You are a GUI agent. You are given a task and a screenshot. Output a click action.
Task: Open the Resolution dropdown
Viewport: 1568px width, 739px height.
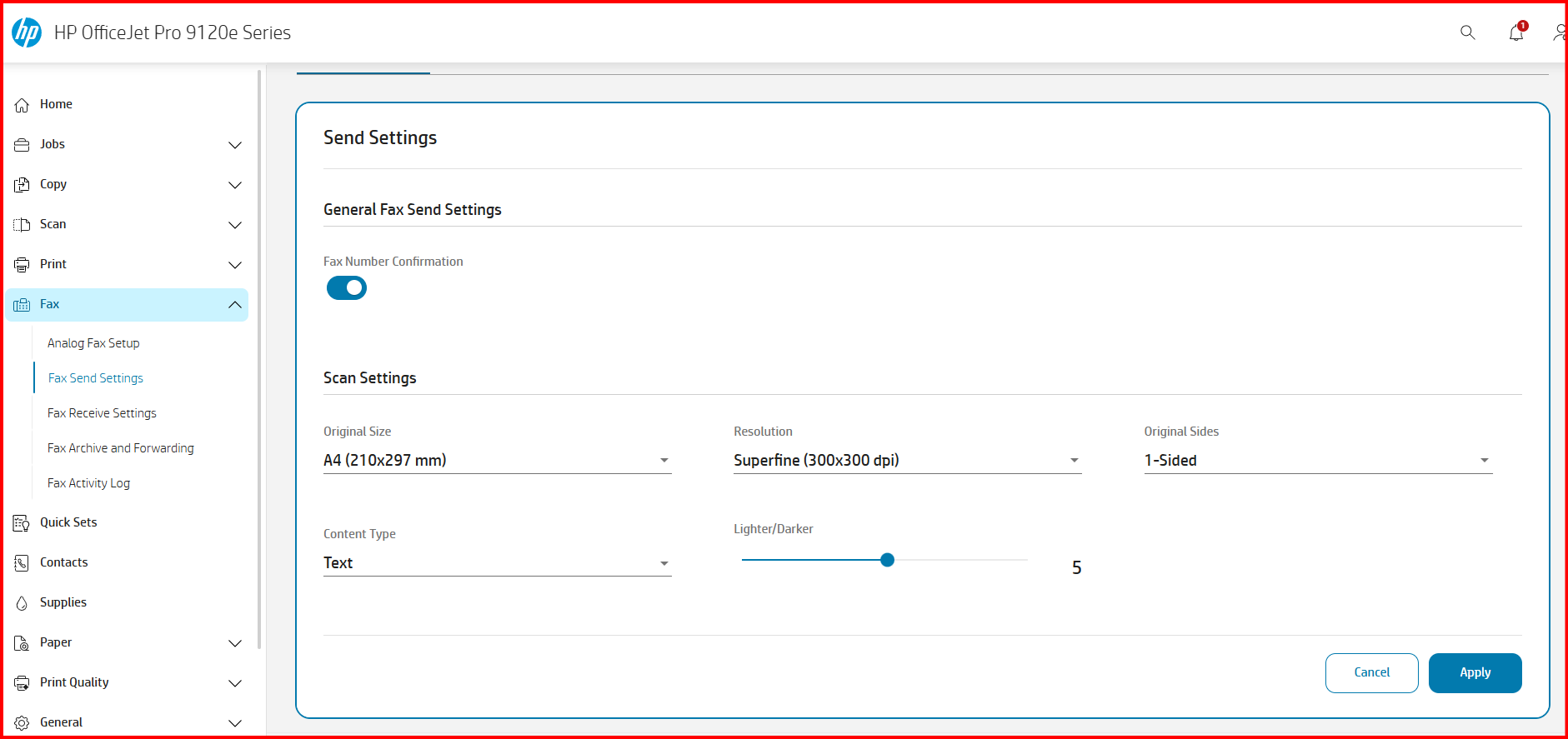908,461
